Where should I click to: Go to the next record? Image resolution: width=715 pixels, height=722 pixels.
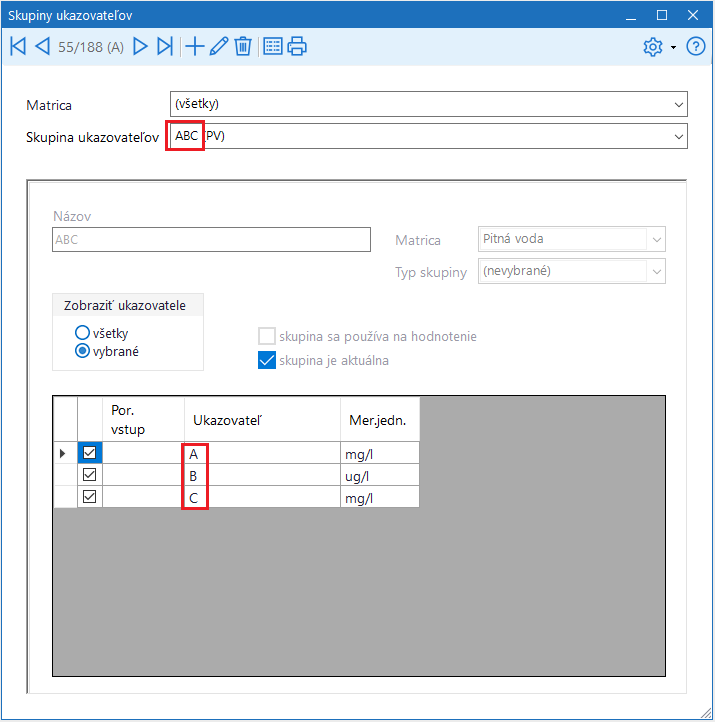coord(141,46)
